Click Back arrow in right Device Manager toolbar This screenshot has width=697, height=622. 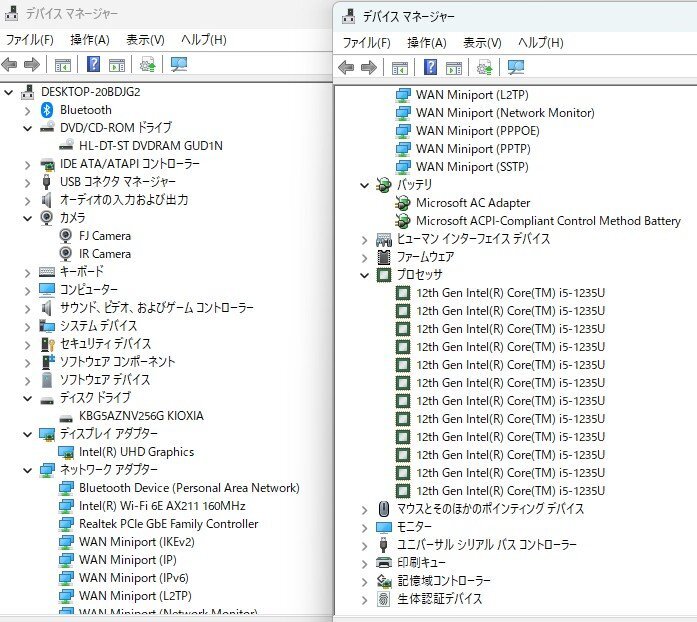pyautogui.click(x=346, y=68)
